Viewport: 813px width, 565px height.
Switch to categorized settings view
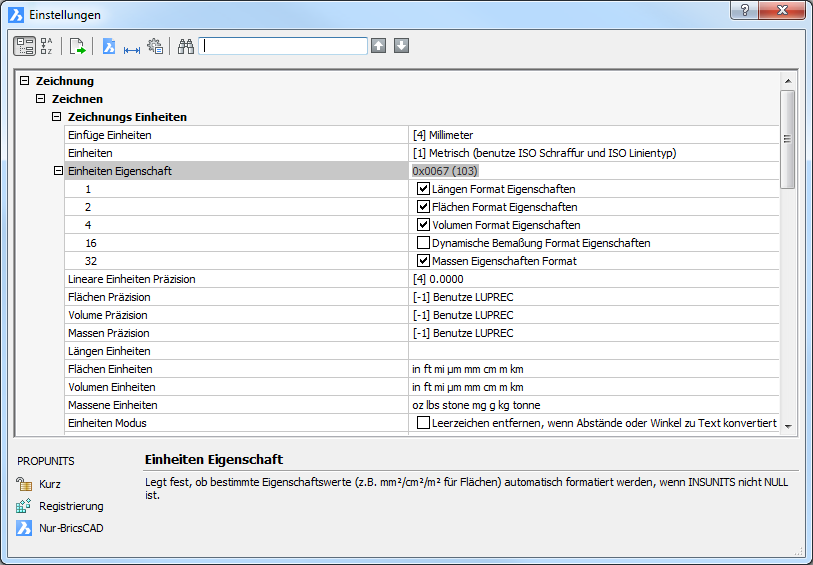[x=24, y=46]
